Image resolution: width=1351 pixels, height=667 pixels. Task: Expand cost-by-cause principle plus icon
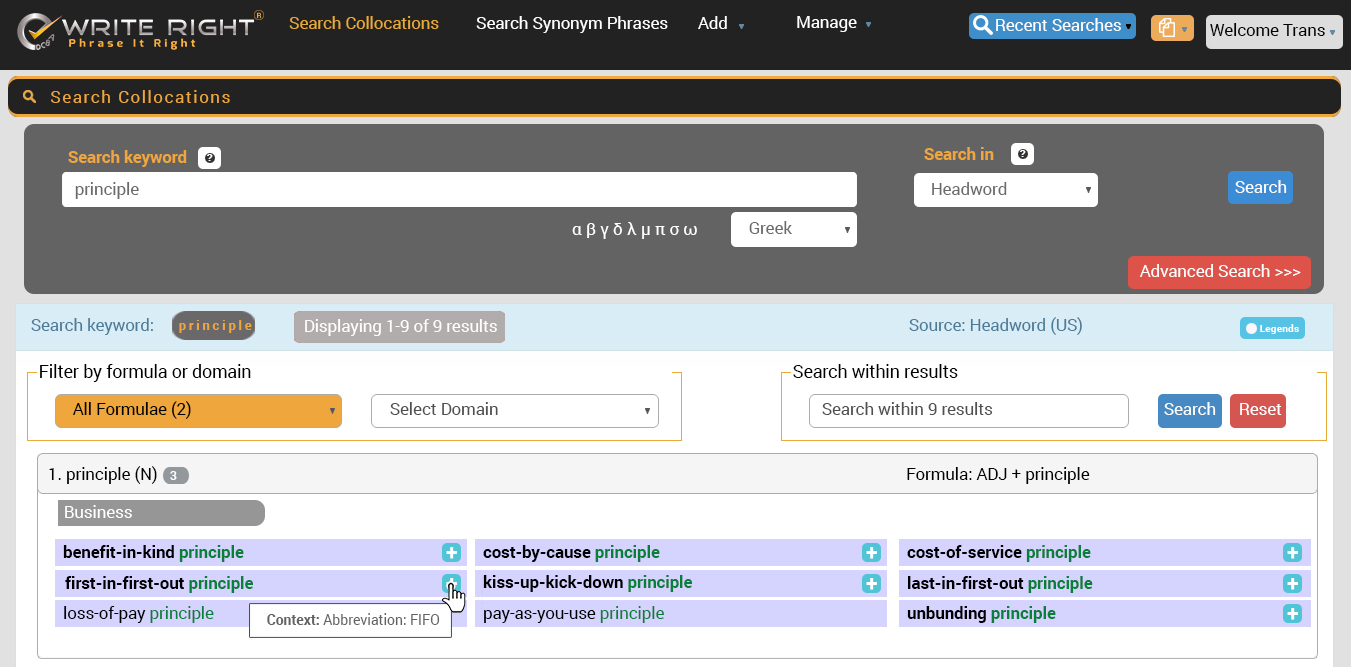point(871,553)
